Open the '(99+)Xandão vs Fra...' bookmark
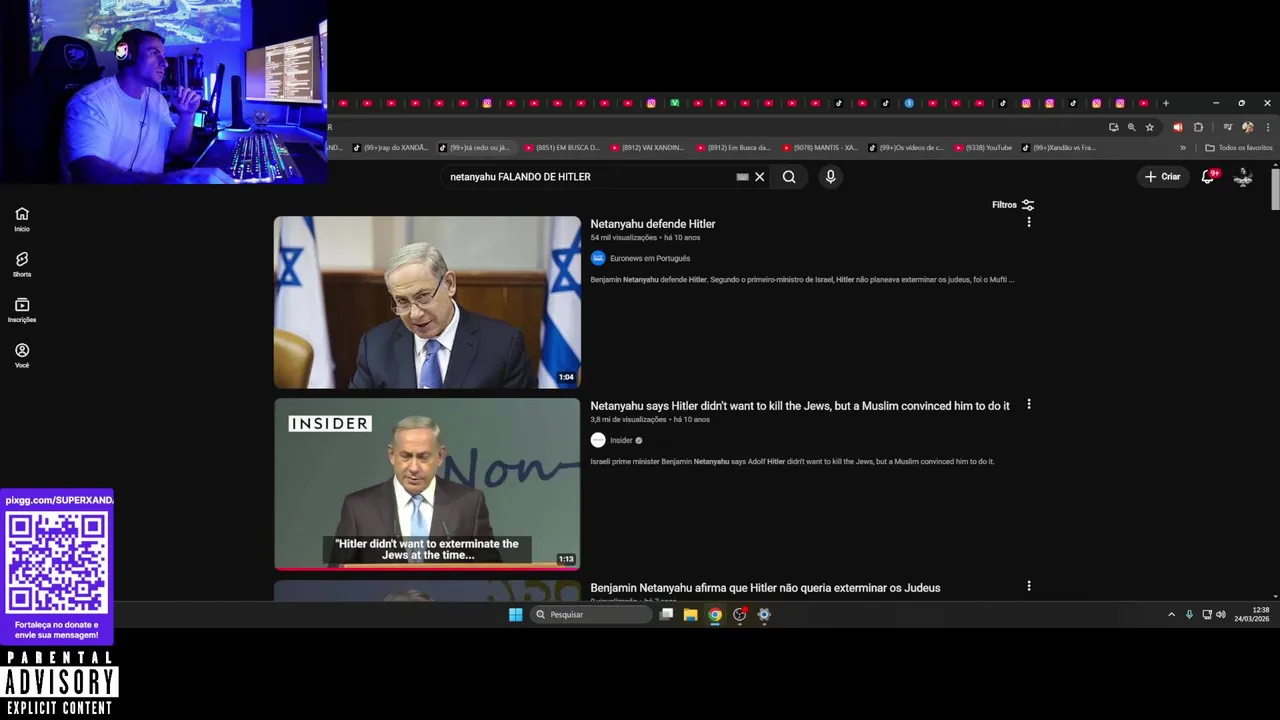This screenshot has height=720, width=1280. pyautogui.click(x=1059, y=148)
